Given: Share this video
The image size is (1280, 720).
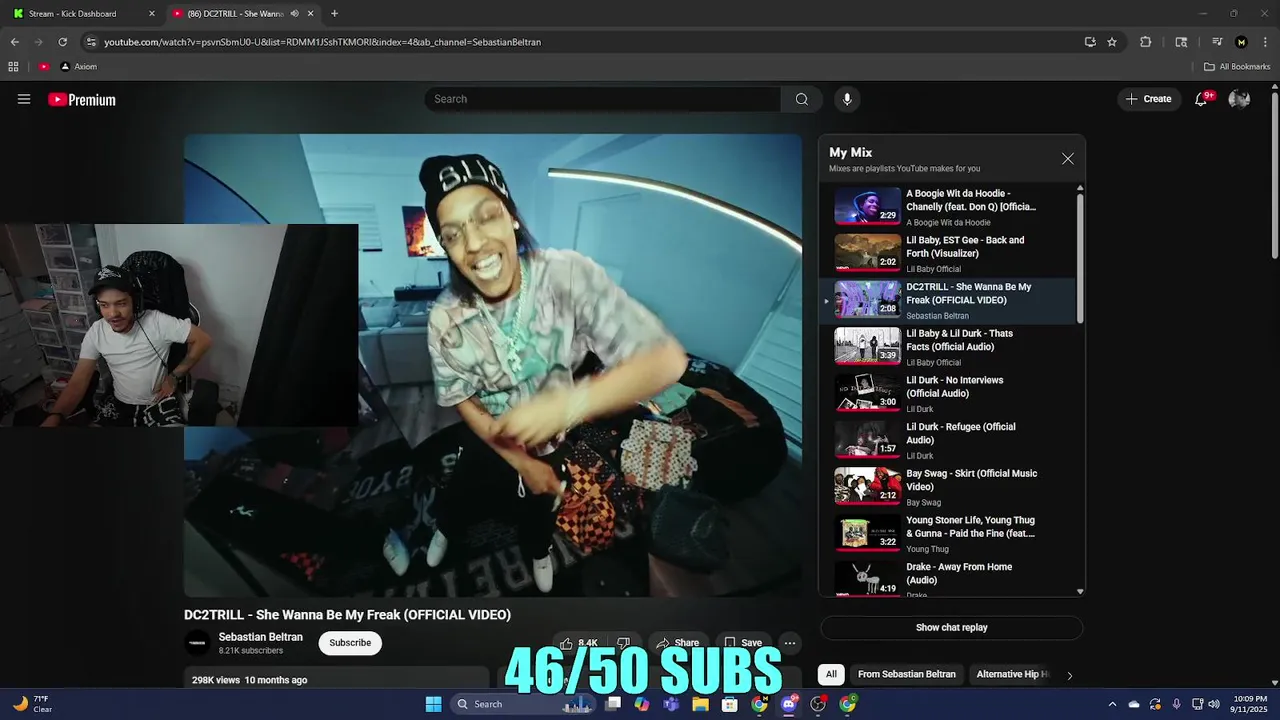Looking at the screenshot, I should click(x=678, y=643).
